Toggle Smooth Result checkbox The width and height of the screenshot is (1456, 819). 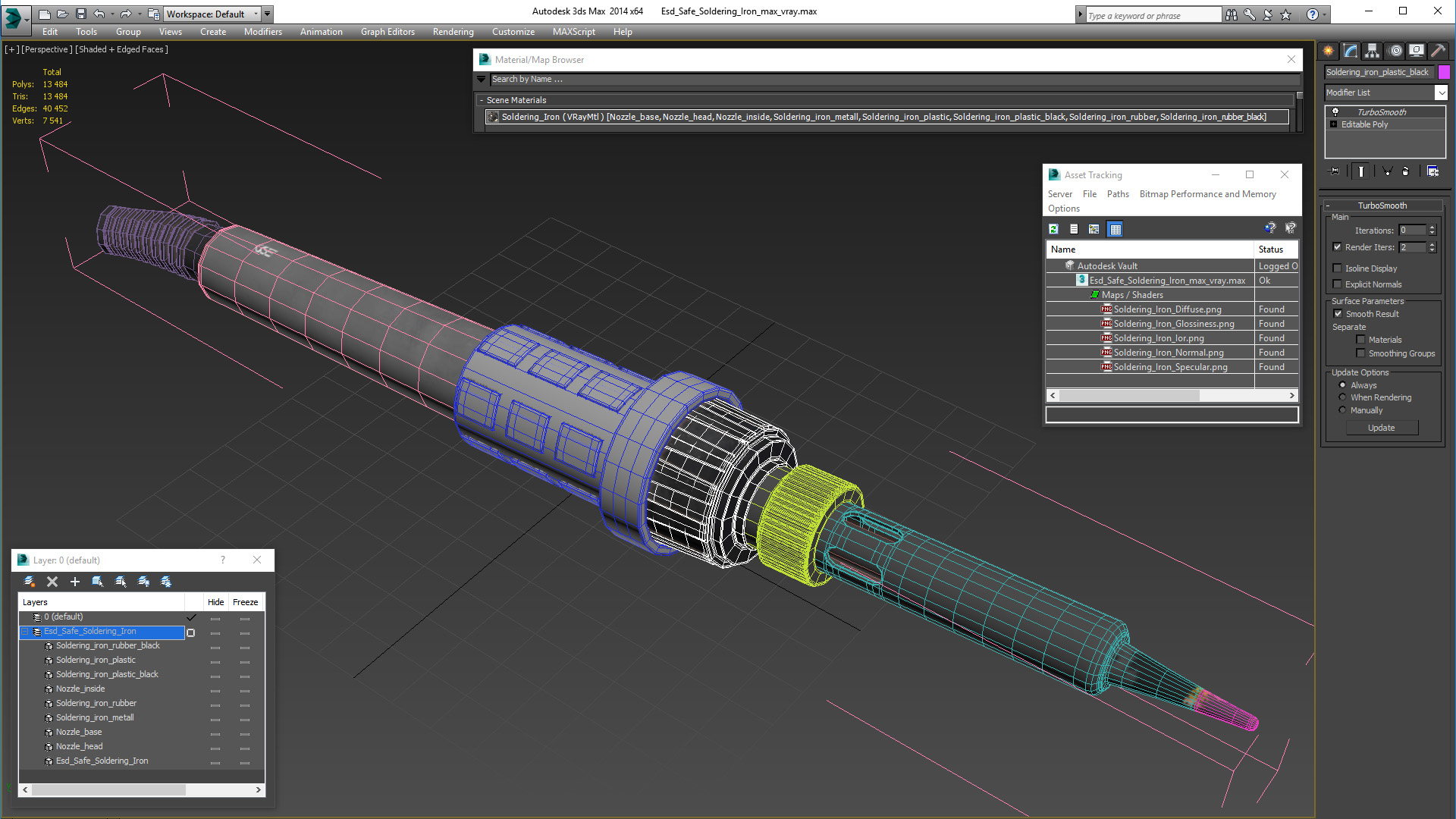tap(1338, 314)
